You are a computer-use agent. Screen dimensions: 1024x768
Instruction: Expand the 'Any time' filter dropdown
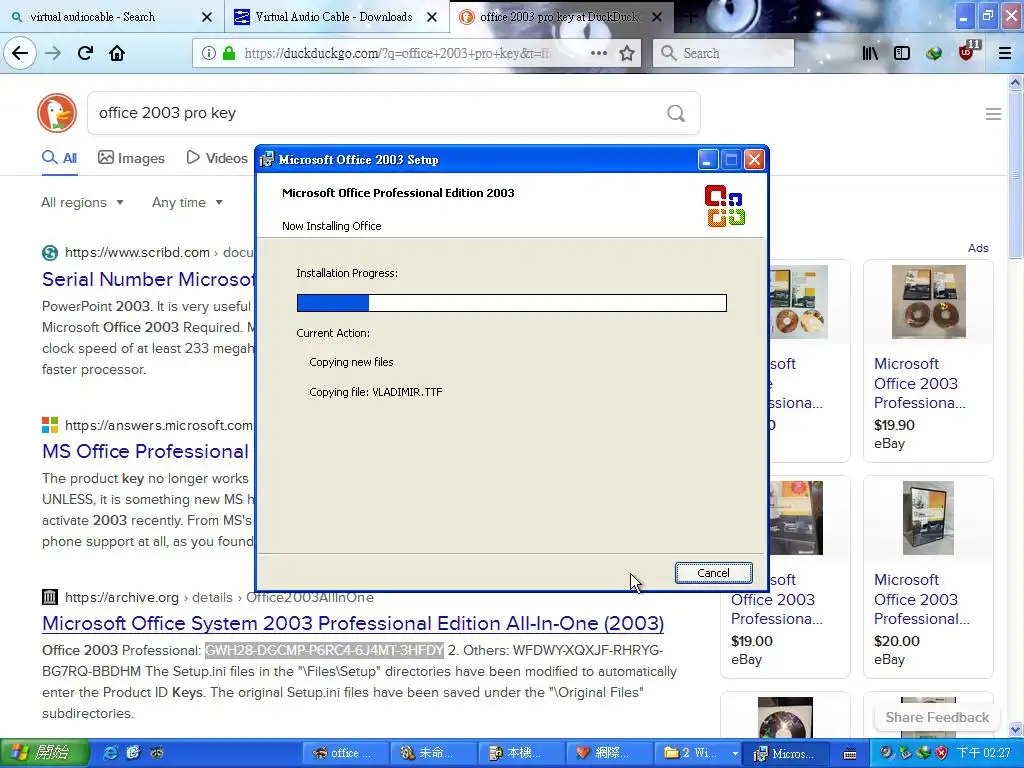pos(187,202)
